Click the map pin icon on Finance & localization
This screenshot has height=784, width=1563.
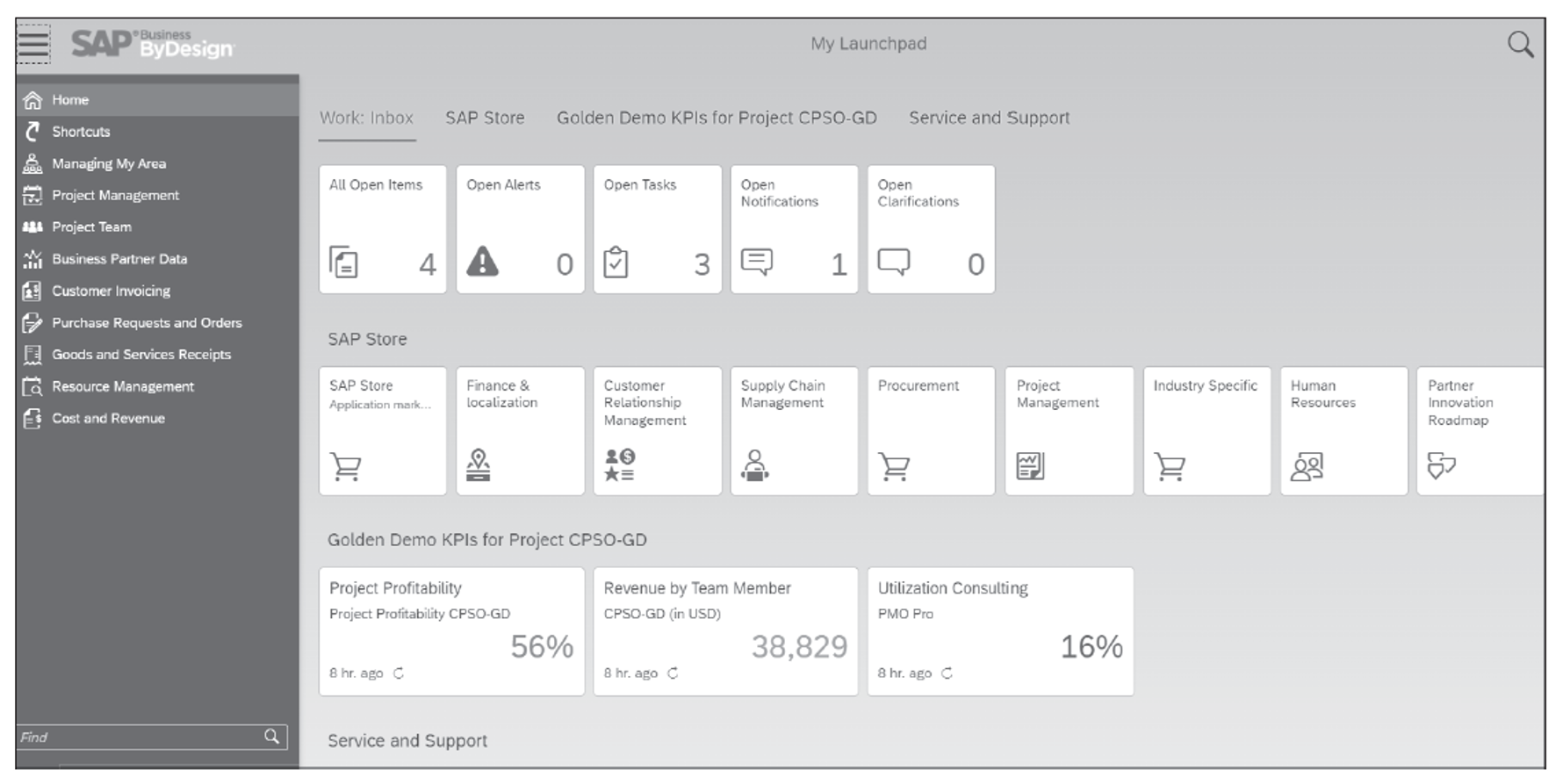[x=479, y=465]
